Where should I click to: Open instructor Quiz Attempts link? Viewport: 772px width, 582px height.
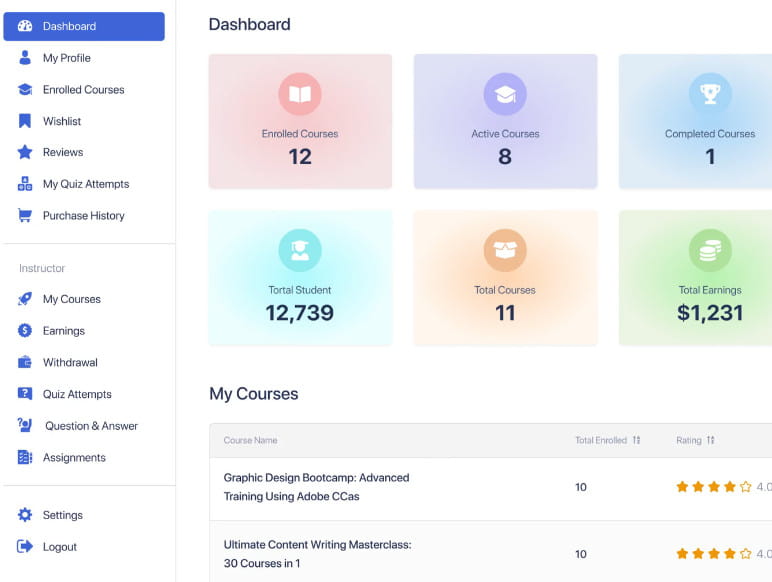[x=77, y=394]
